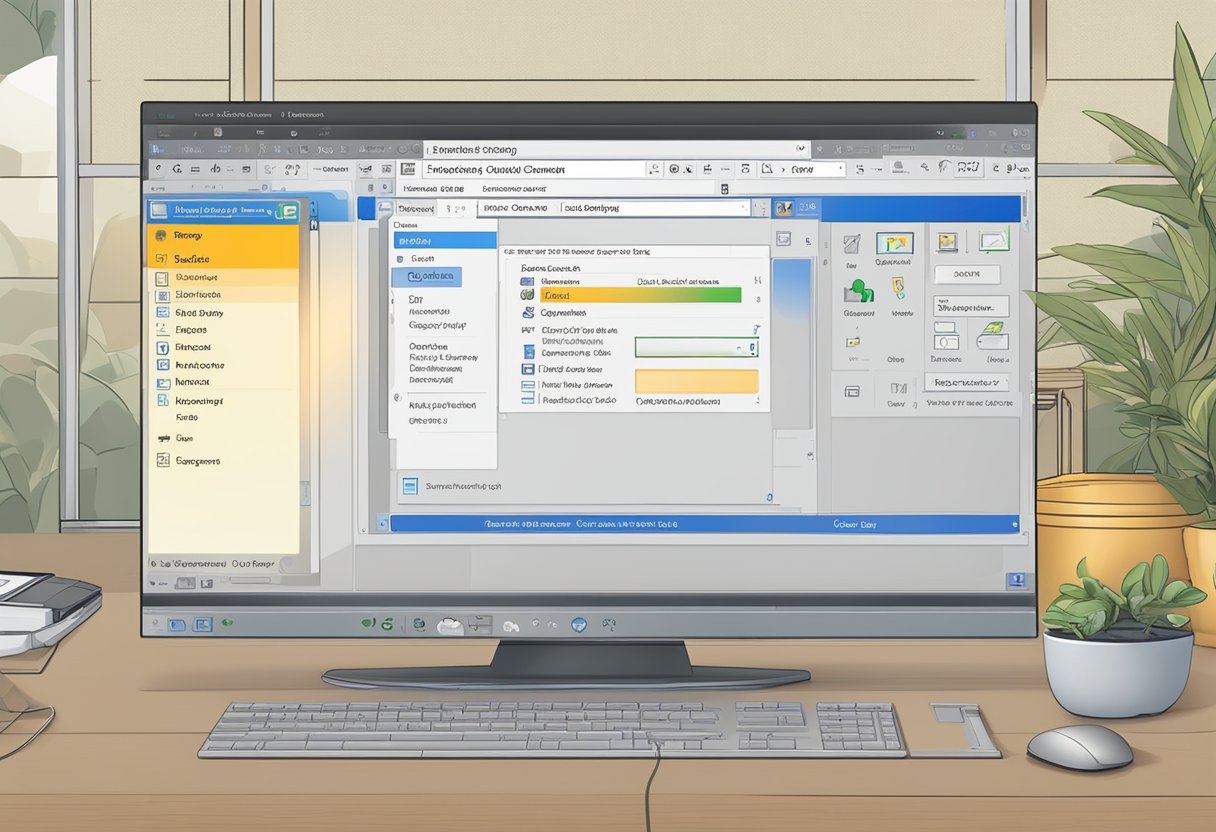
Task: Click the yellow shield icon in right panel
Action: 898,288
